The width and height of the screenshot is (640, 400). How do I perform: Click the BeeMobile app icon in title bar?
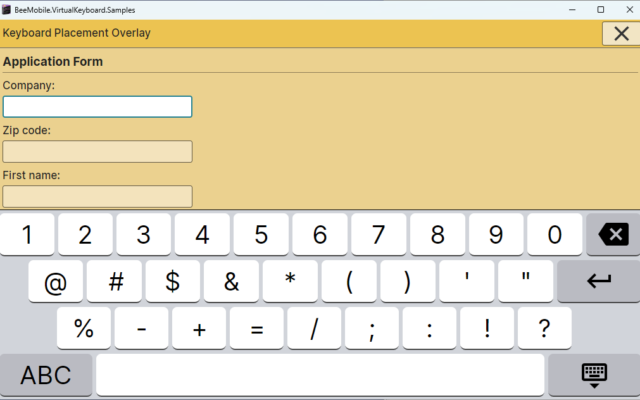(6, 9)
